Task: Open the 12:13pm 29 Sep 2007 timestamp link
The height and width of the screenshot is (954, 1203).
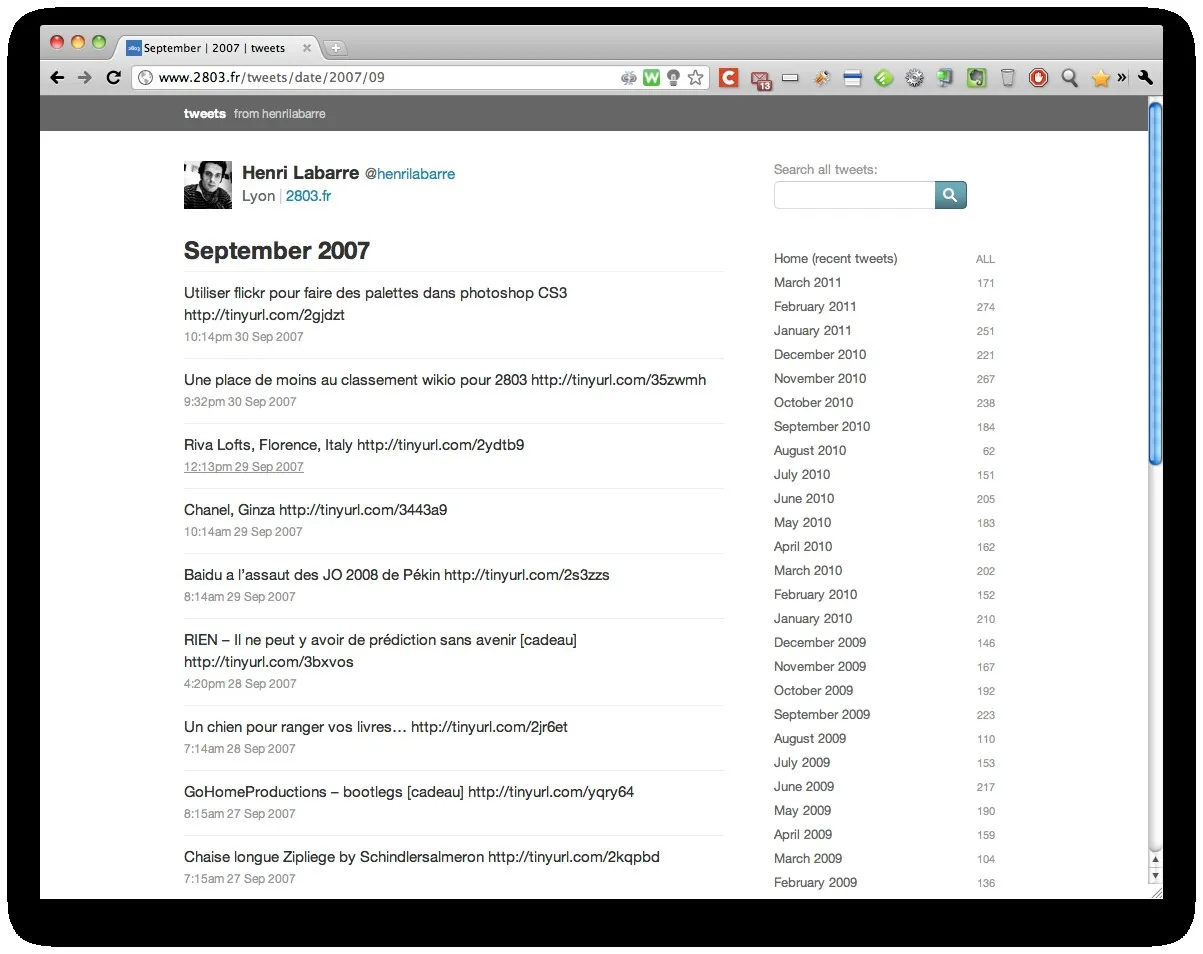Action: pyautogui.click(x=244, y=467)
